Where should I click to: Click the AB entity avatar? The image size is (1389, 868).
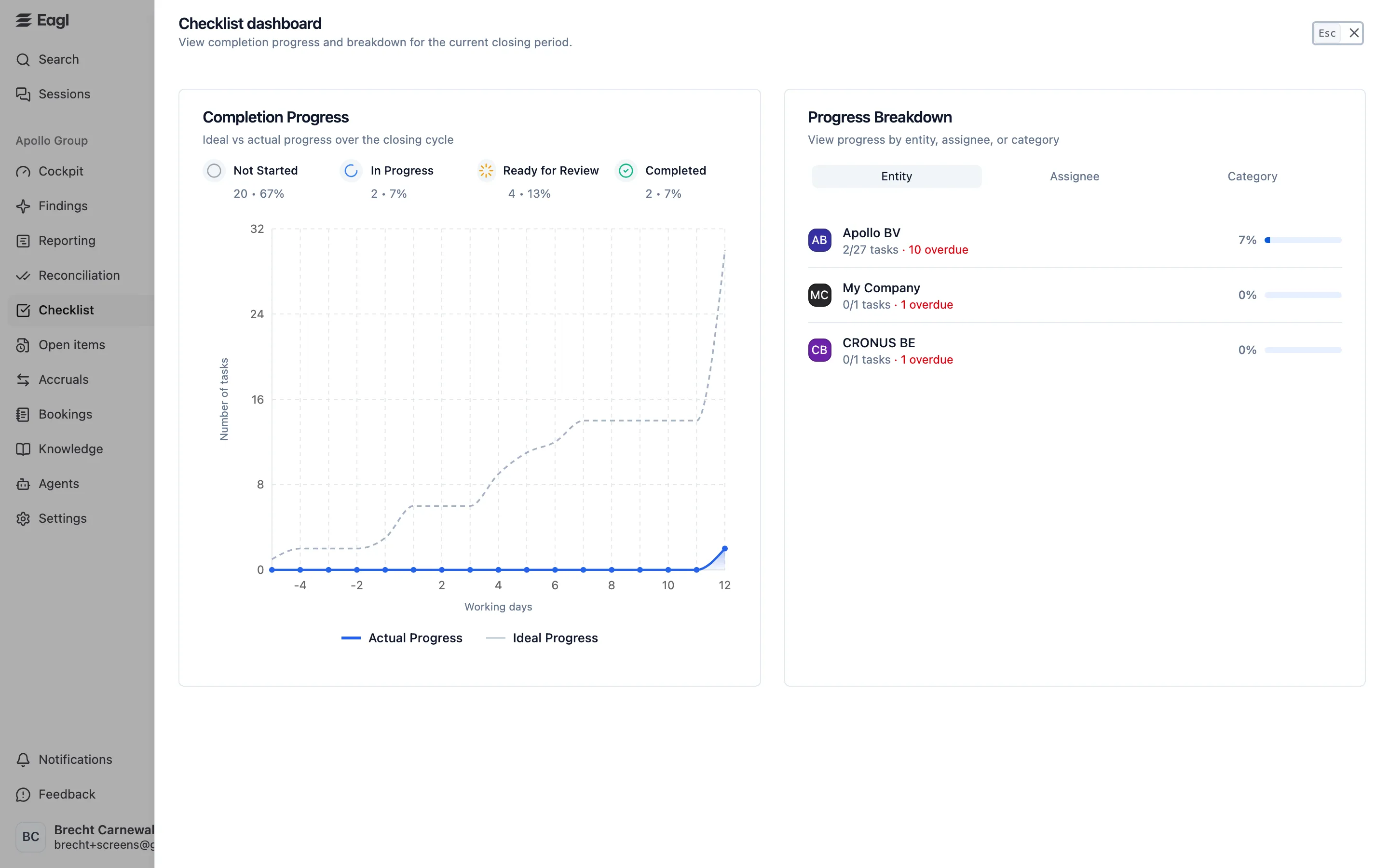pyautogui.click(x=819, y=241)
